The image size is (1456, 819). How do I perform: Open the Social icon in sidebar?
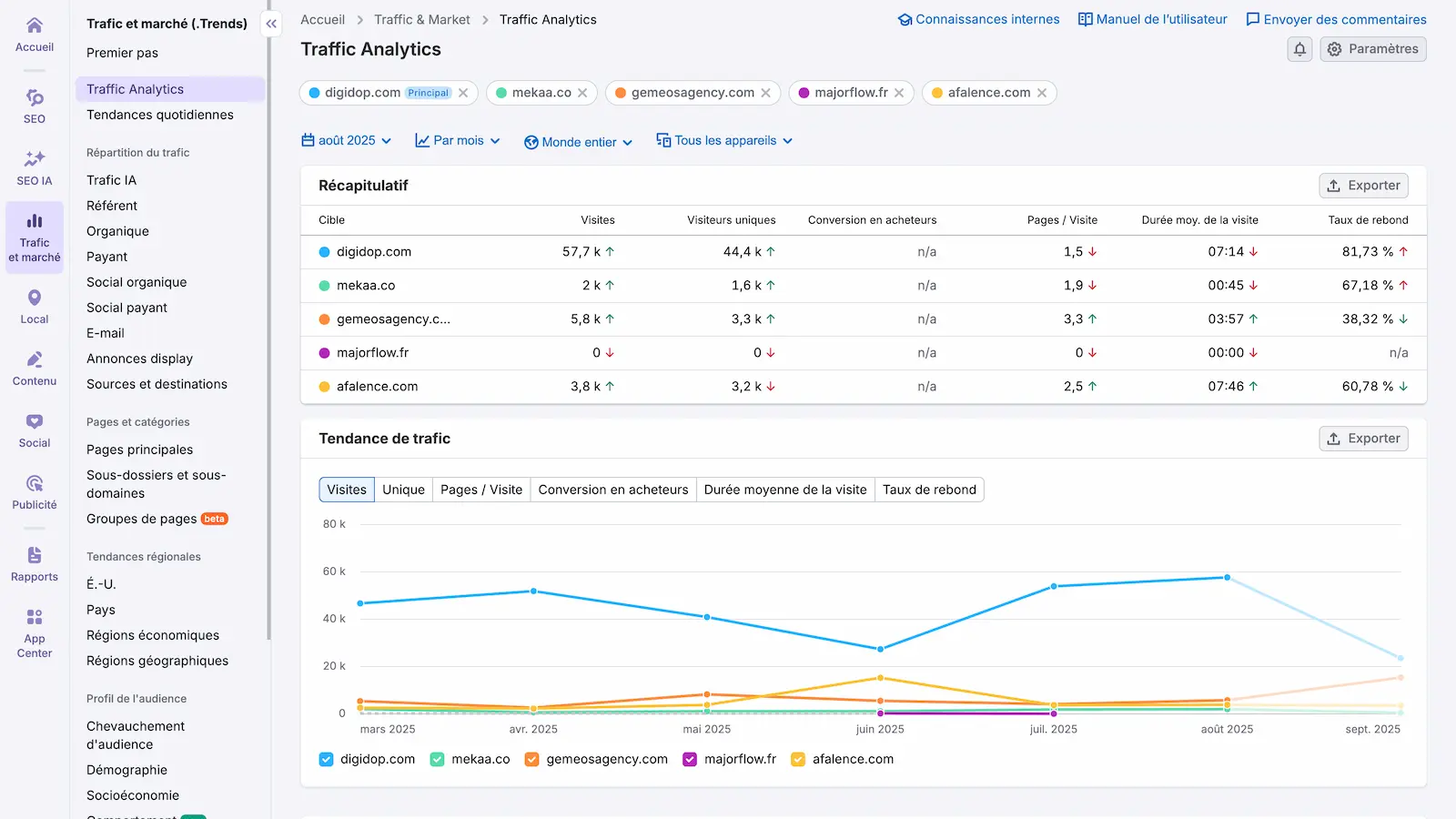[x=35, y=421]
